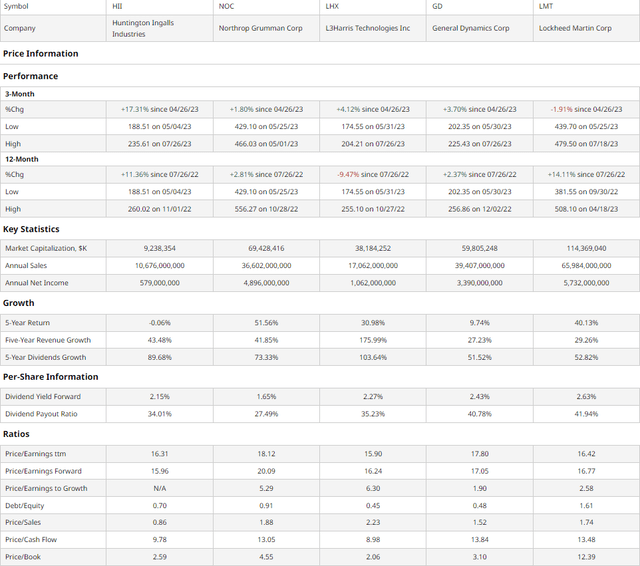Click the Growth section heading
The height and width of the screenshot is (566, 640).
pyautogui.click(x=18, y=303)
